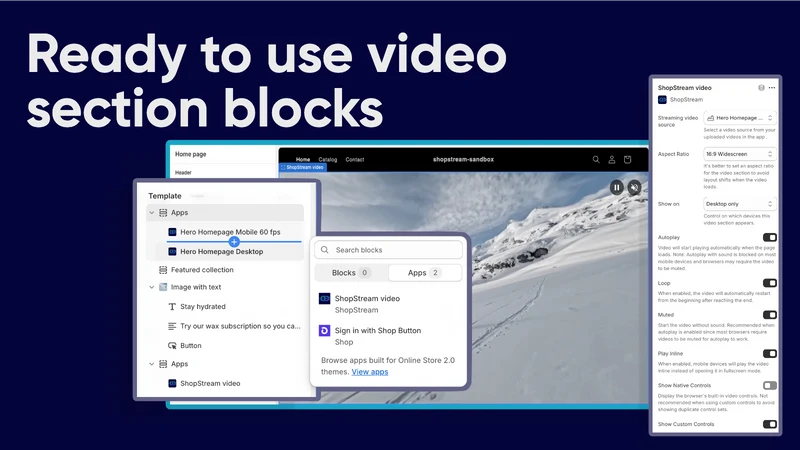Switch to the Blocks tab

pos(351,273)
